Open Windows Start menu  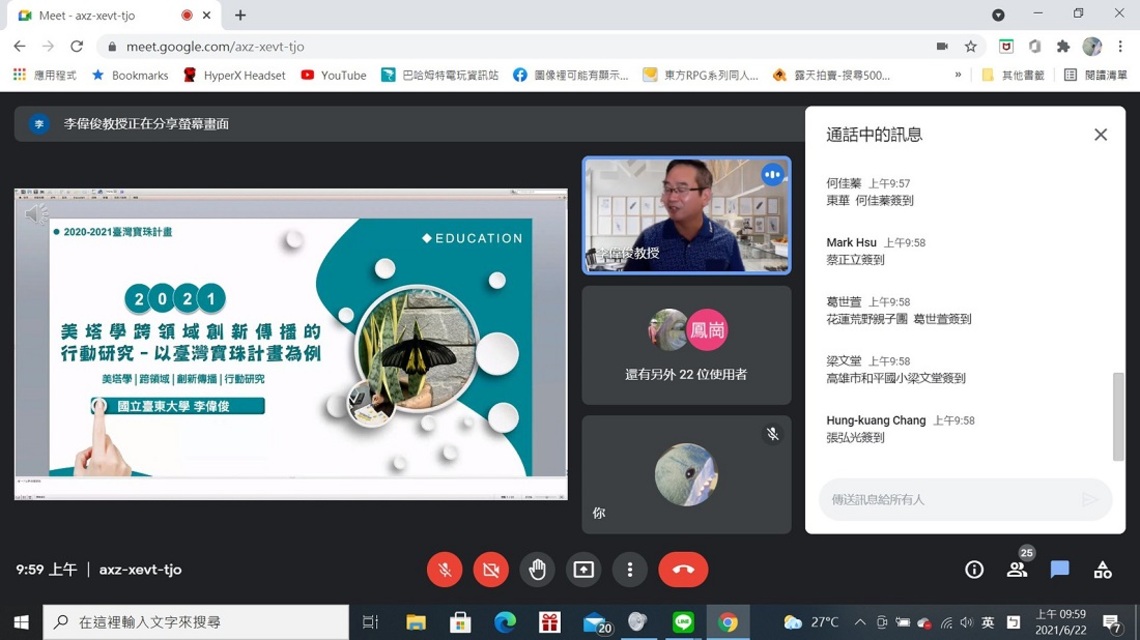(21, 623)
